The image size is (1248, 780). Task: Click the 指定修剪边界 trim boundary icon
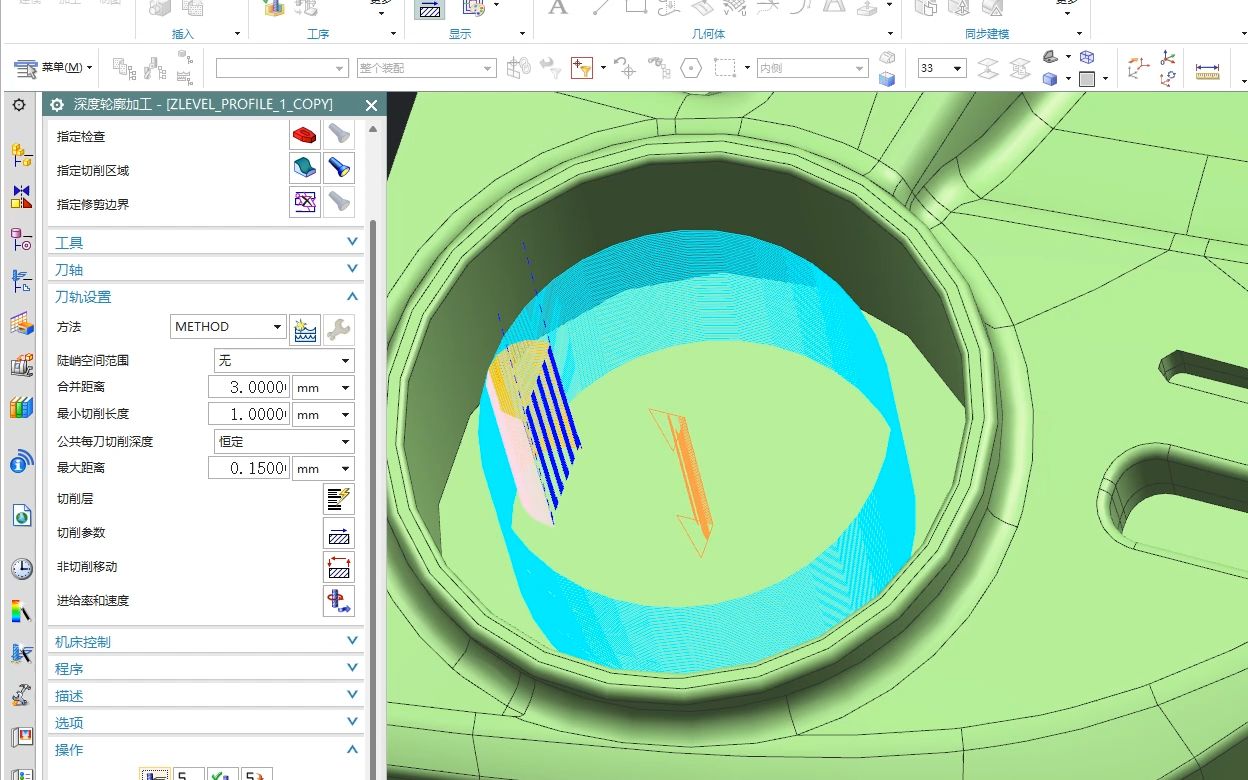point(305,201)
